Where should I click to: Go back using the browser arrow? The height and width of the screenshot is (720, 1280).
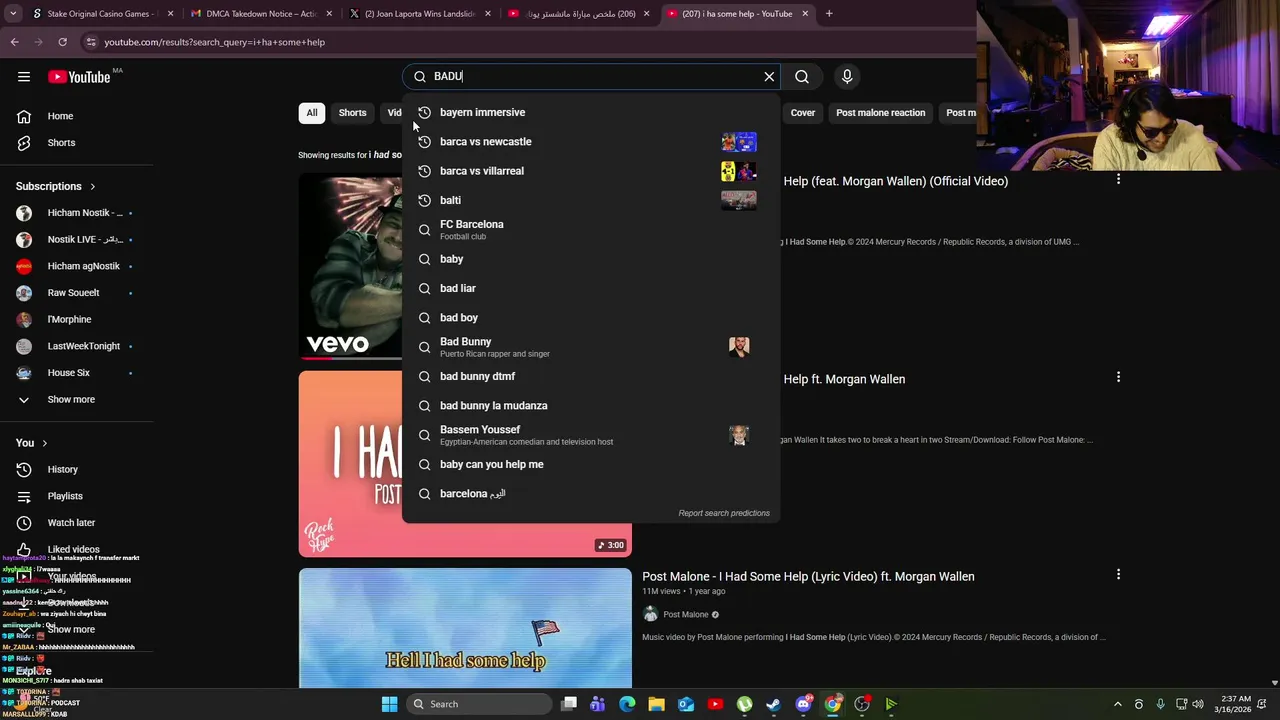(x=15, y=42)
